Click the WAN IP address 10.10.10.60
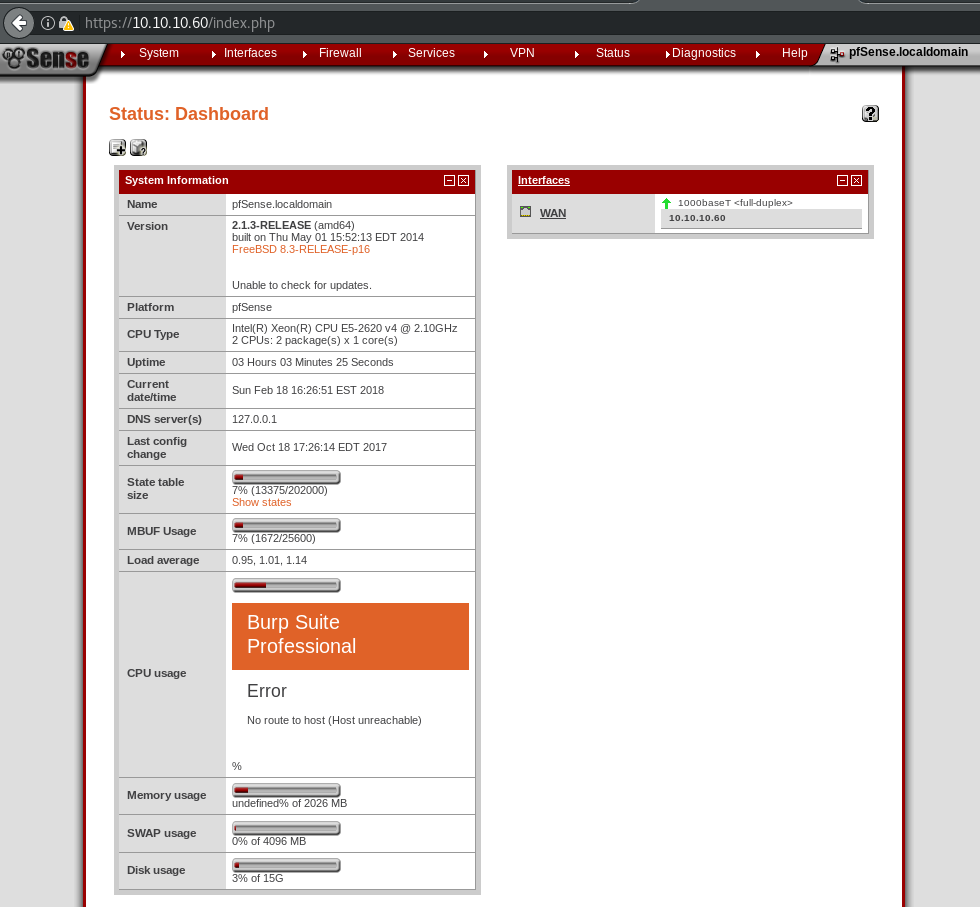 (697, 218)
